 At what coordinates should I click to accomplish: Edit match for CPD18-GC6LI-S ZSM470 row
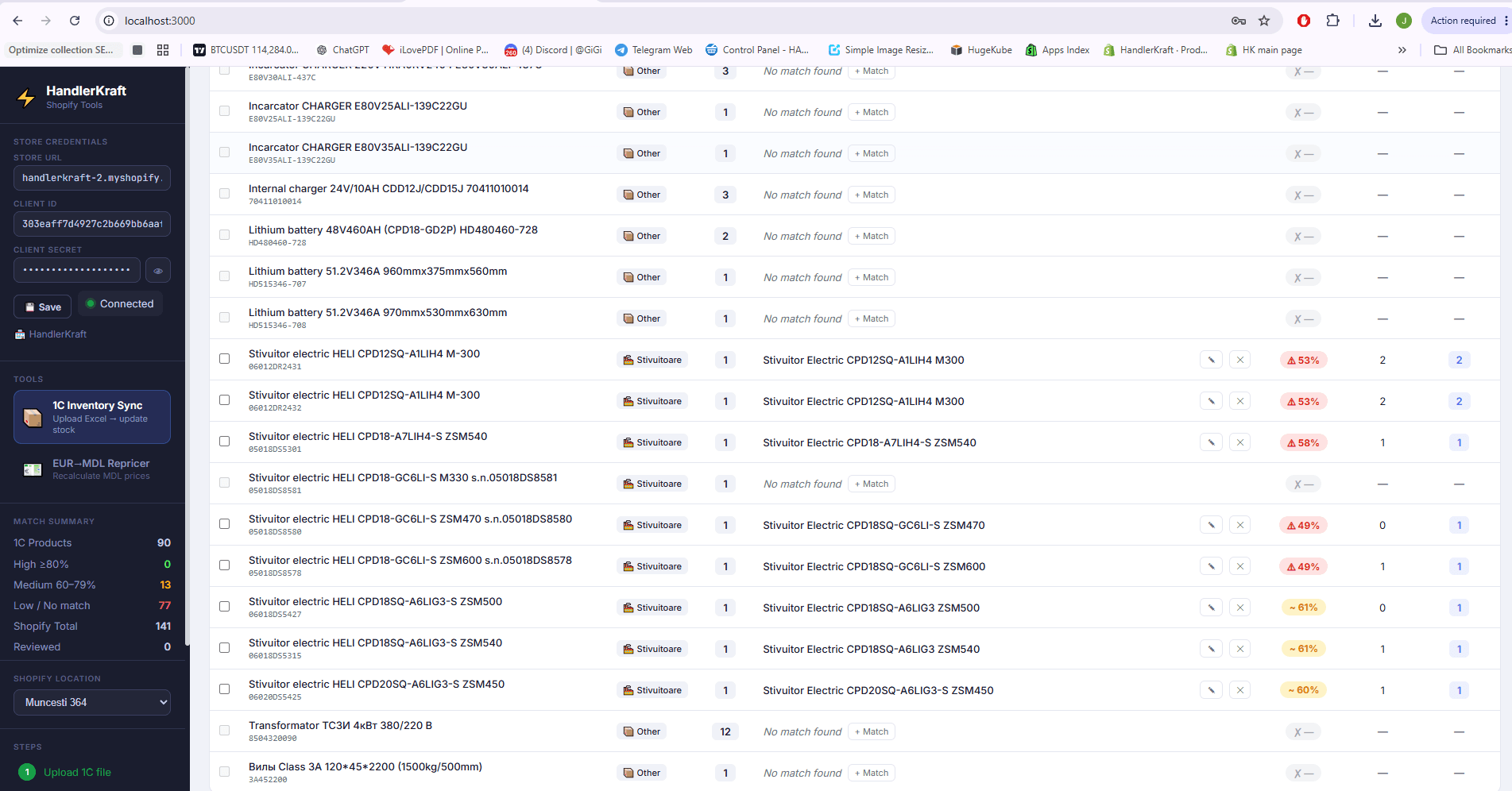1211,525
